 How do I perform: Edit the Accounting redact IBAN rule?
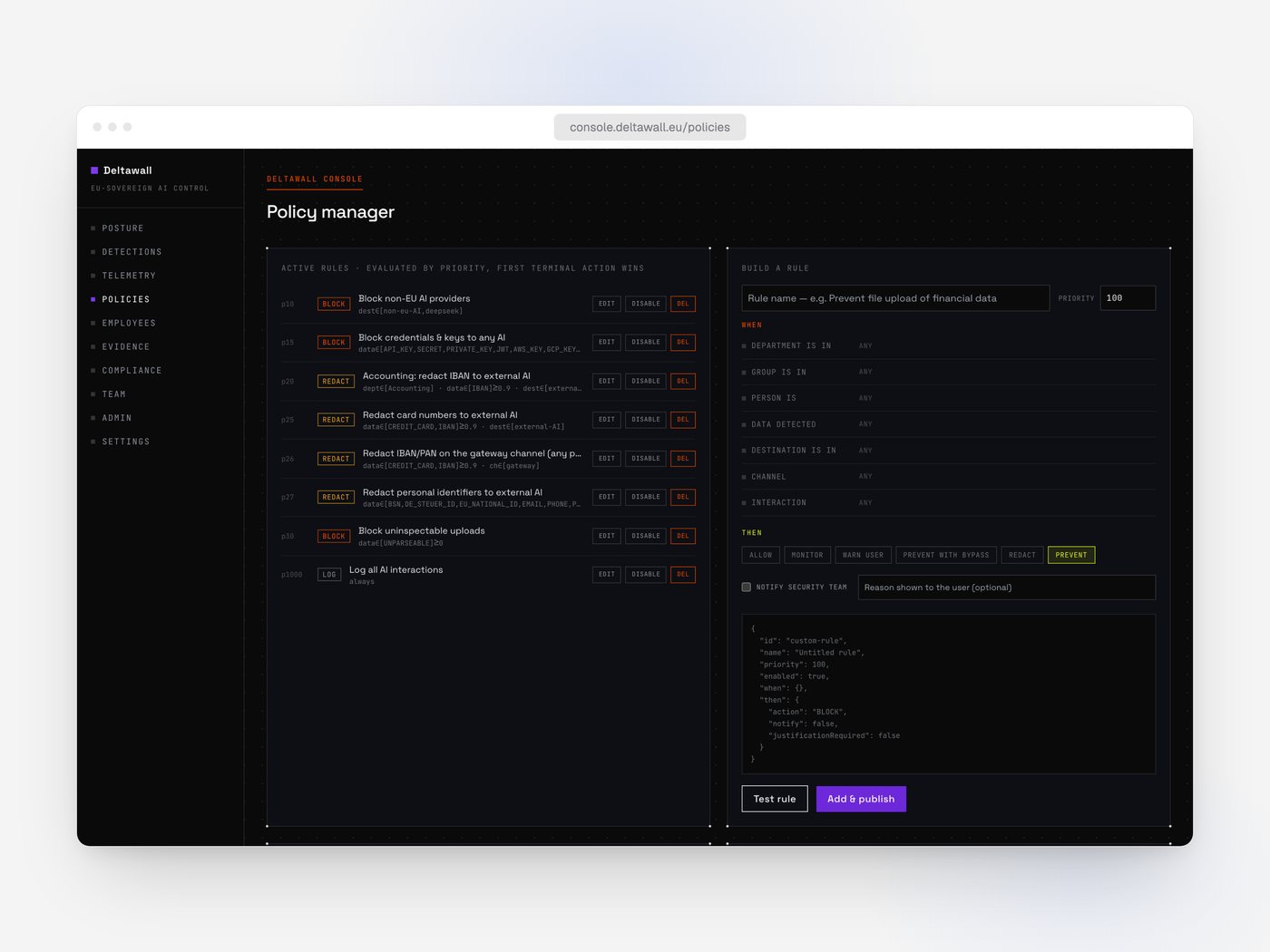pyautogui.click(x=607, y=381)
